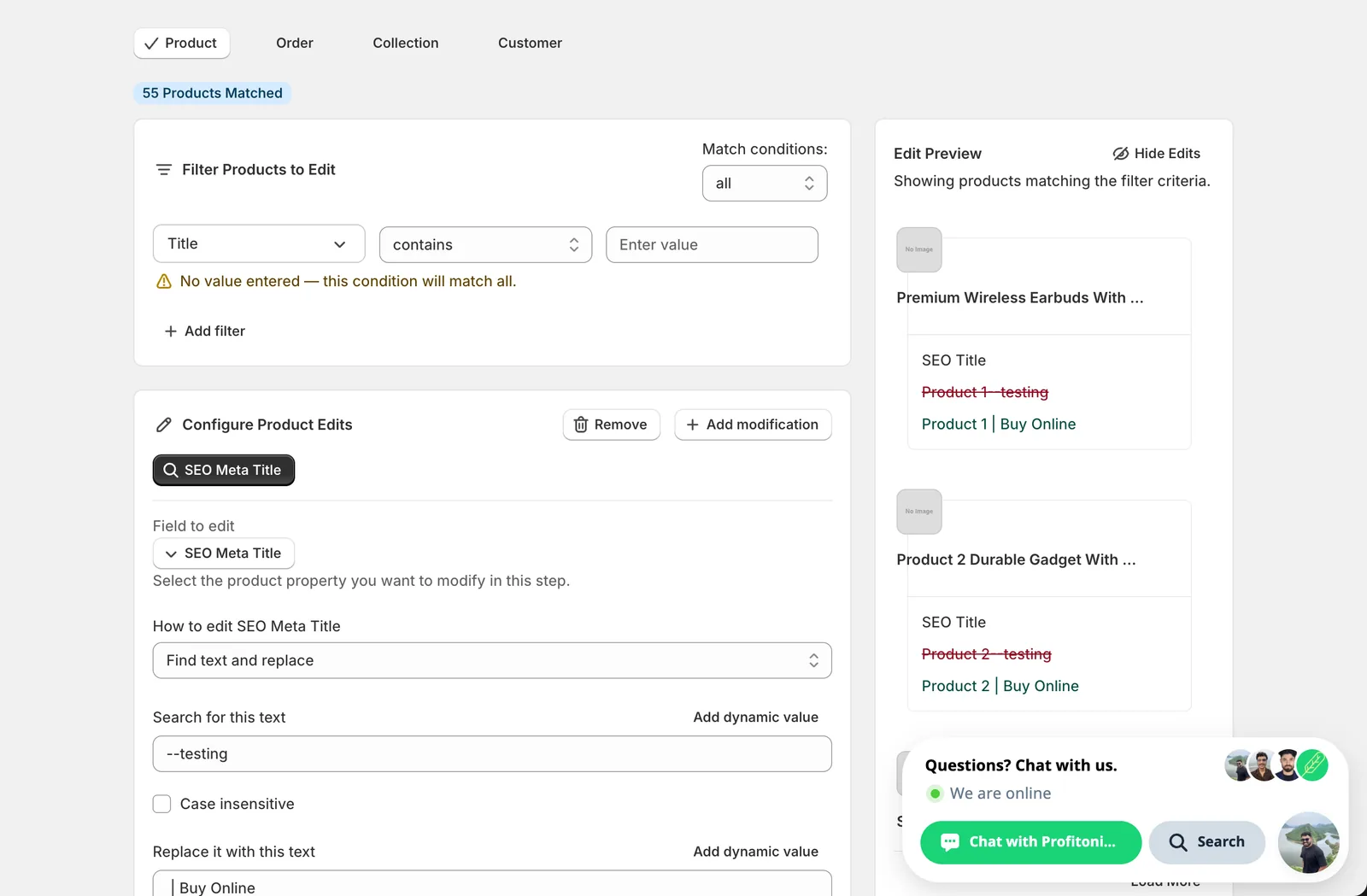This screenshot has height=896, width=1367.
Task: Click the 'Product 1 | Buy Online' SEO title
Action: pos(999,425)
